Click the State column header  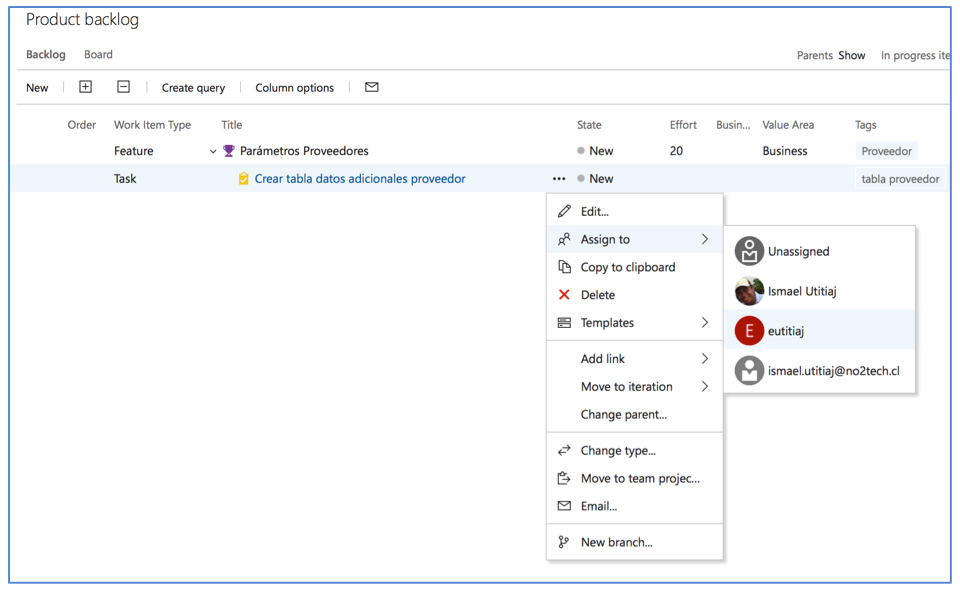(x=589, y=125)
